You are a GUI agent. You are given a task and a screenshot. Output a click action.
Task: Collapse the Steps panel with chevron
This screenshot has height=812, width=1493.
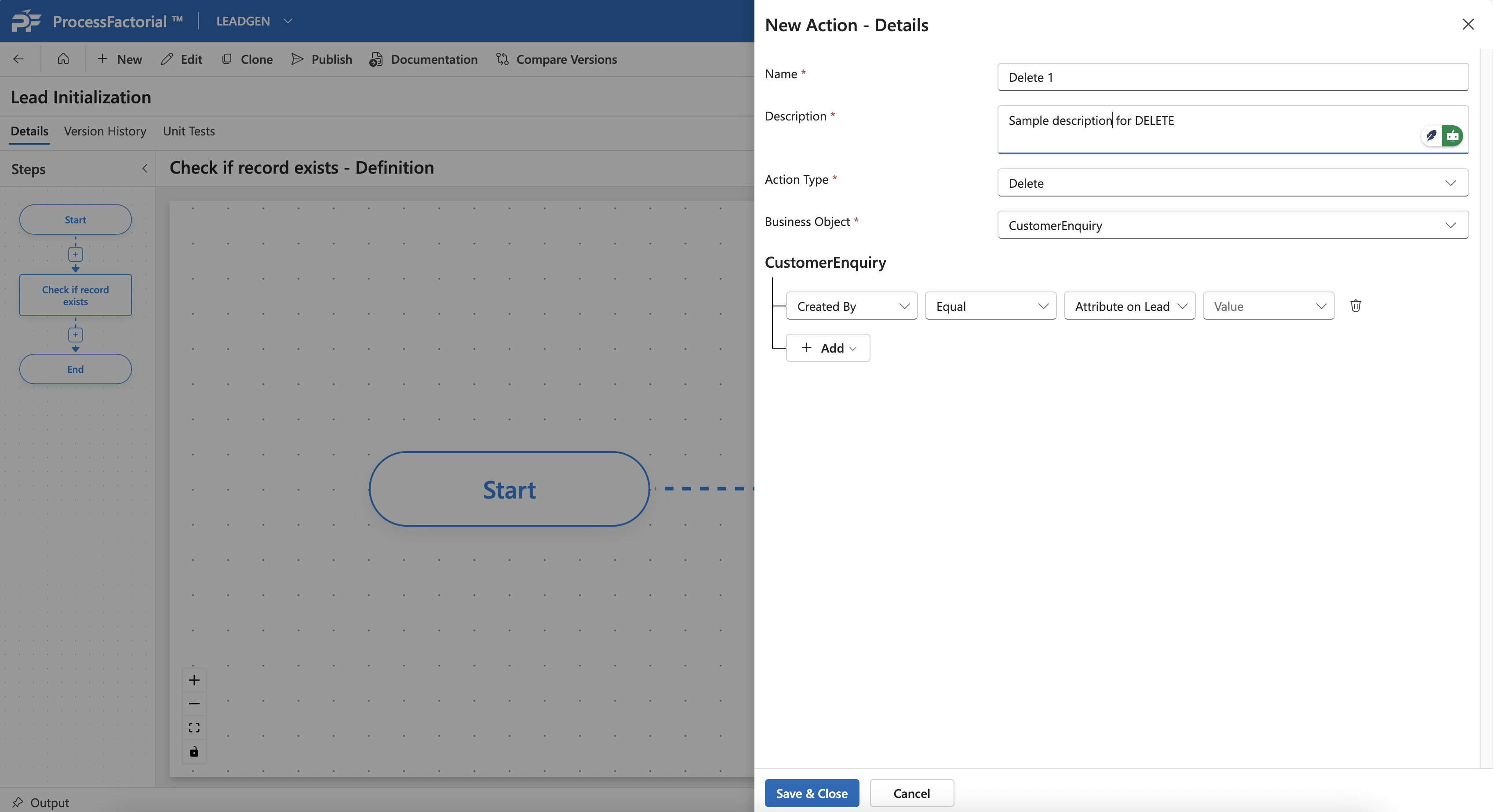tap(145, 169)
